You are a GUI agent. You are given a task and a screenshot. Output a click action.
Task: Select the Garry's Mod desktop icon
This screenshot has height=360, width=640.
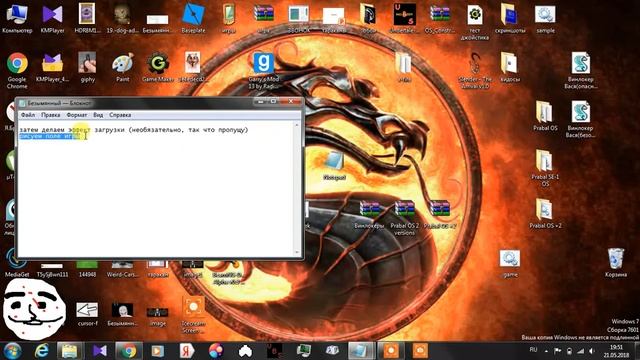tap(264, 70)
